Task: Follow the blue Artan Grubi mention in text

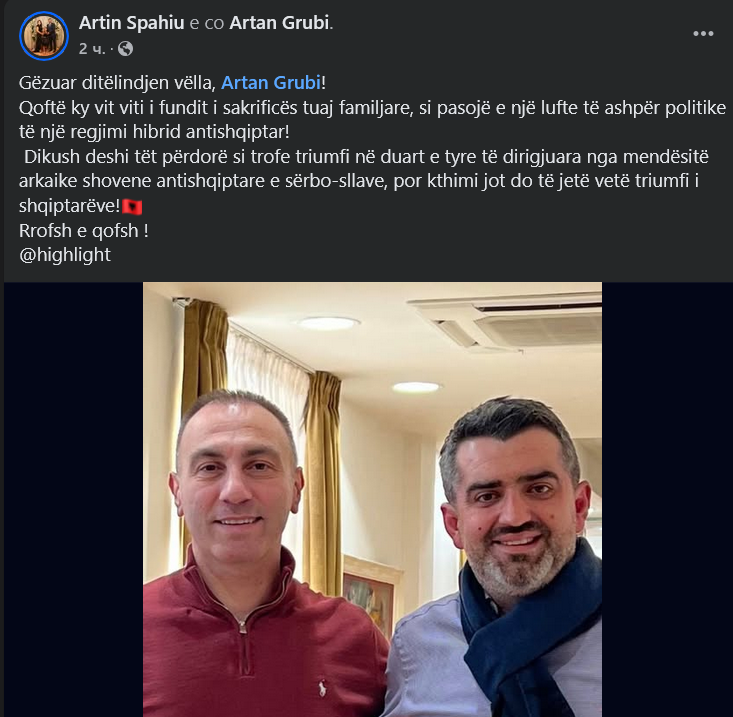Action: pos(271,83)
